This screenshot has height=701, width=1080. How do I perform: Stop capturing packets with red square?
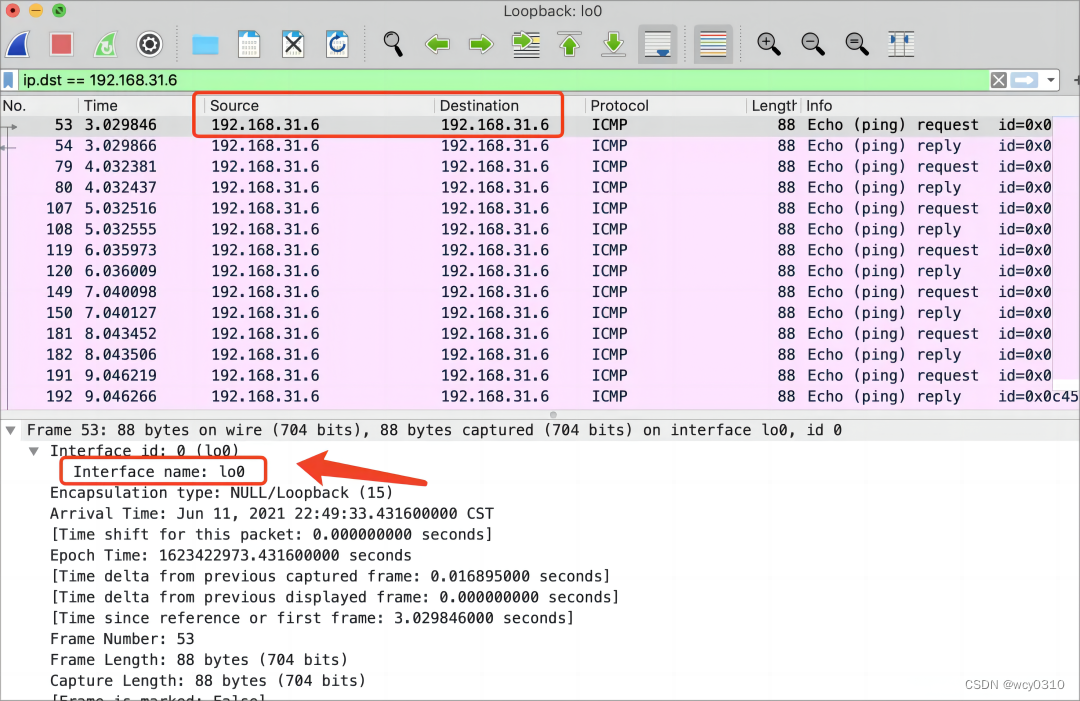[61, 45]
